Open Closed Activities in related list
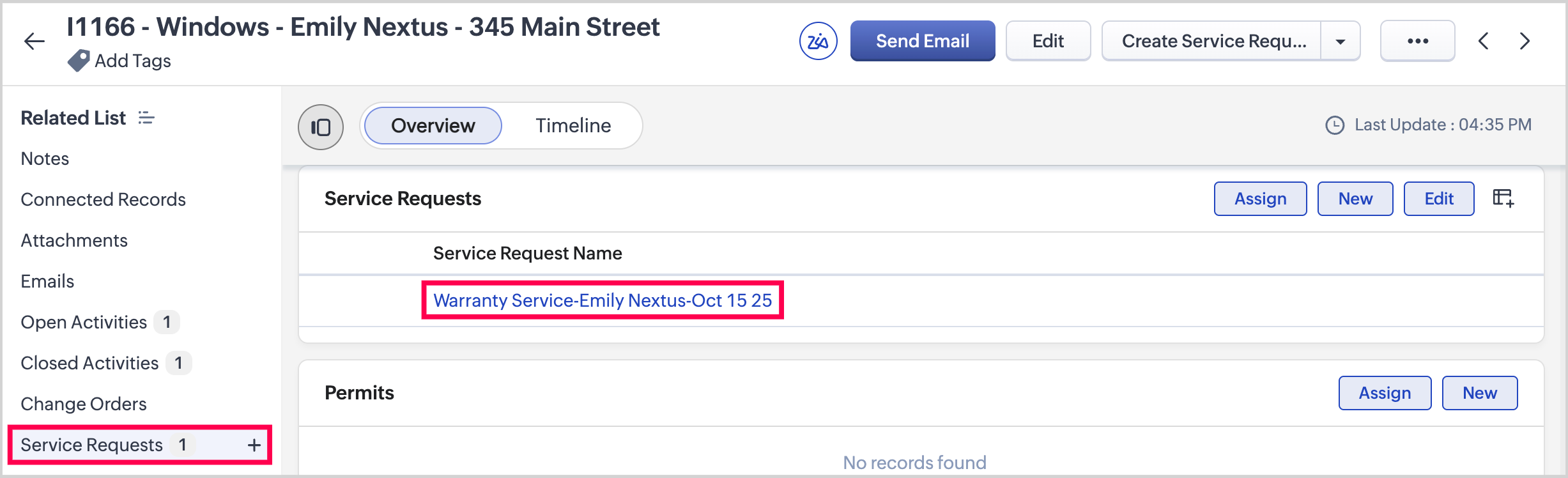 click(x=89, y=363)
